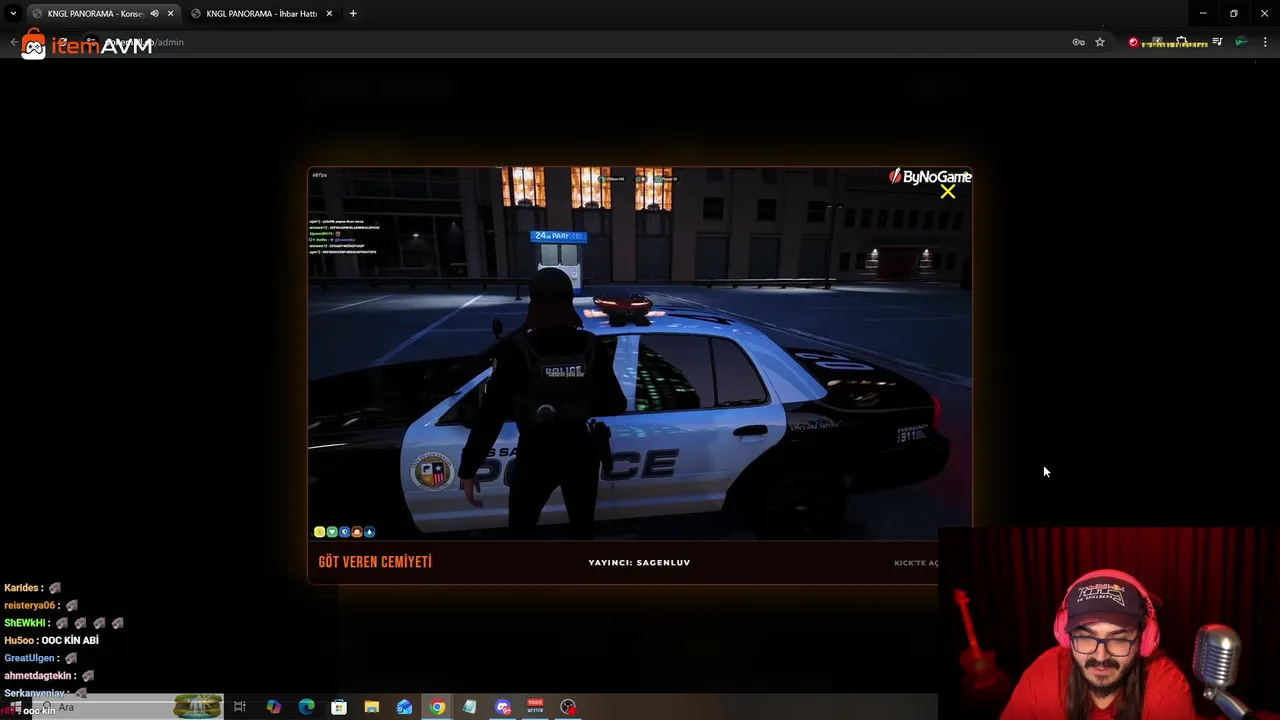
Task: Open the media control playlist icon
Action: pos(1217,42)
